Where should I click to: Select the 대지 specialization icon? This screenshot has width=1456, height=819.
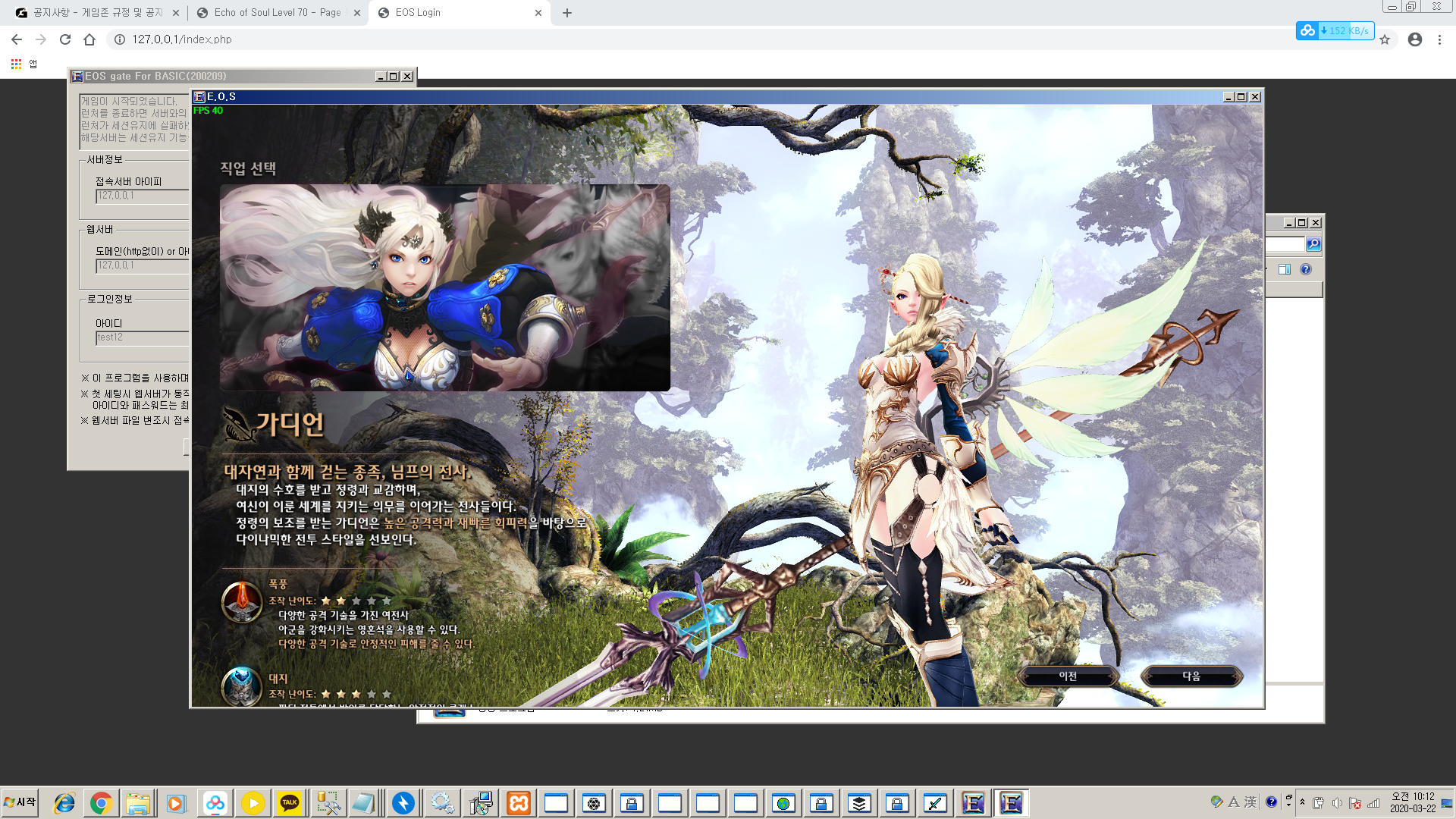242,686
